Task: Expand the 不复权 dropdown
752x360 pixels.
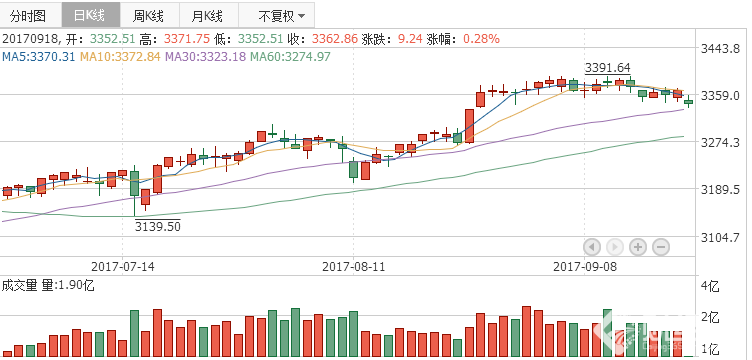Action: 277,16
